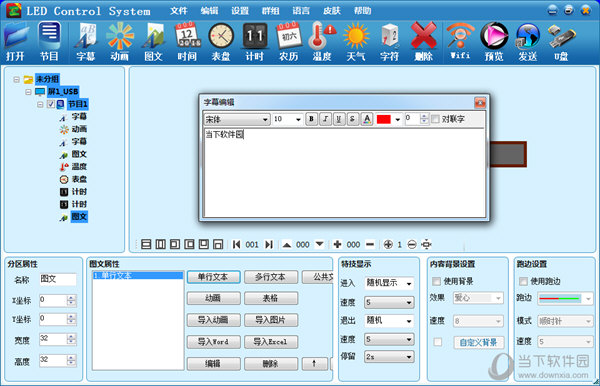Screen dimensions: 600x386
Task: Insert an analog clock via 表盘 icon
Action: (x=221, y=41)
